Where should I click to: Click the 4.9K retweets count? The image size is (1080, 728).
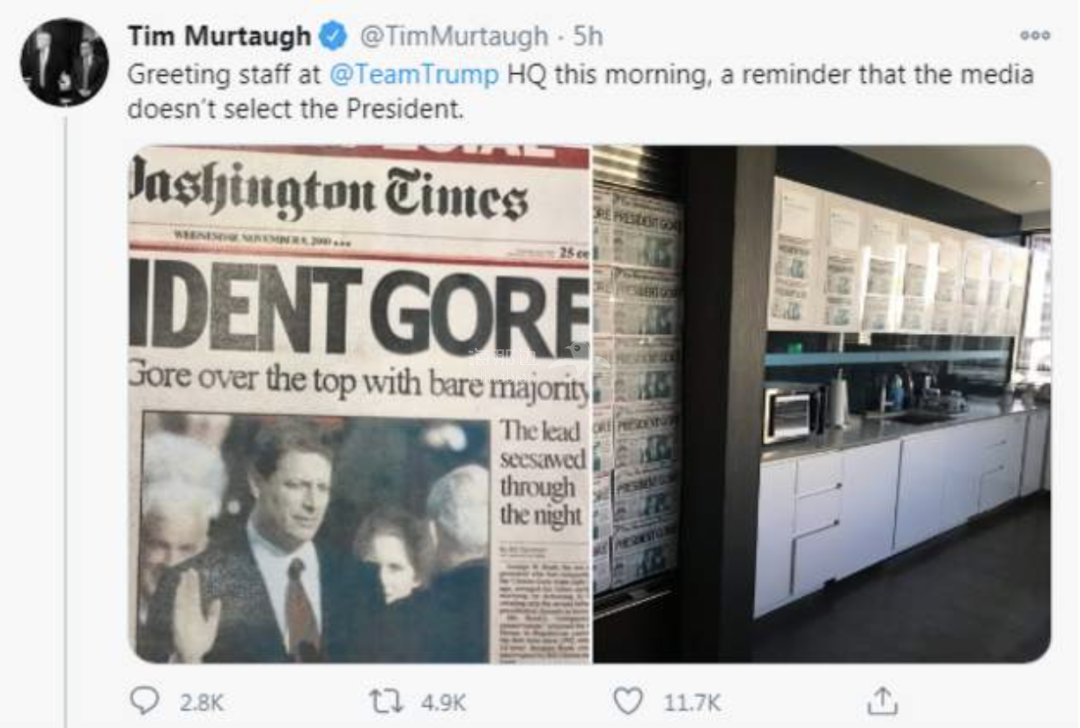[x=444, y=703]
